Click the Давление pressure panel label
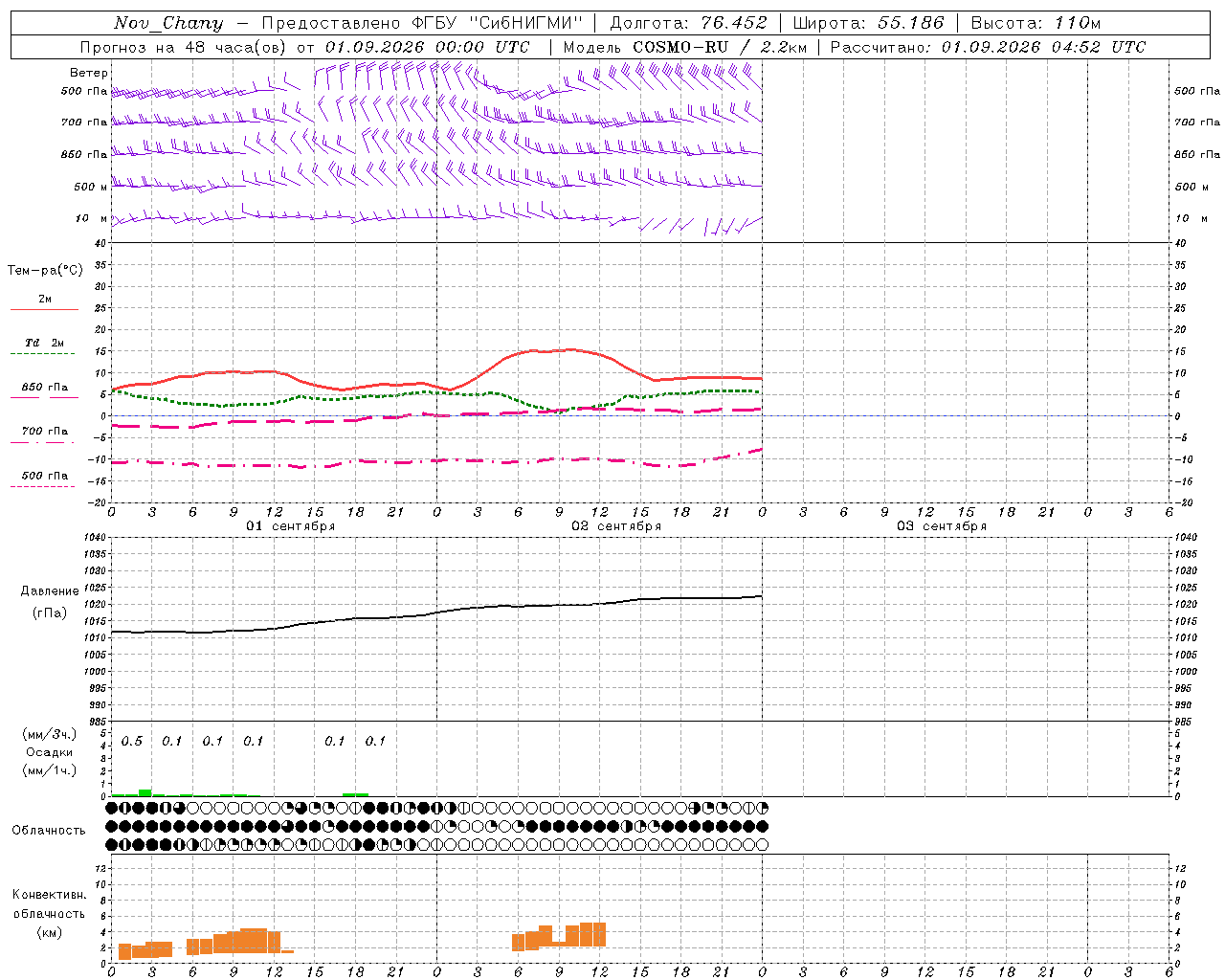 50,591
